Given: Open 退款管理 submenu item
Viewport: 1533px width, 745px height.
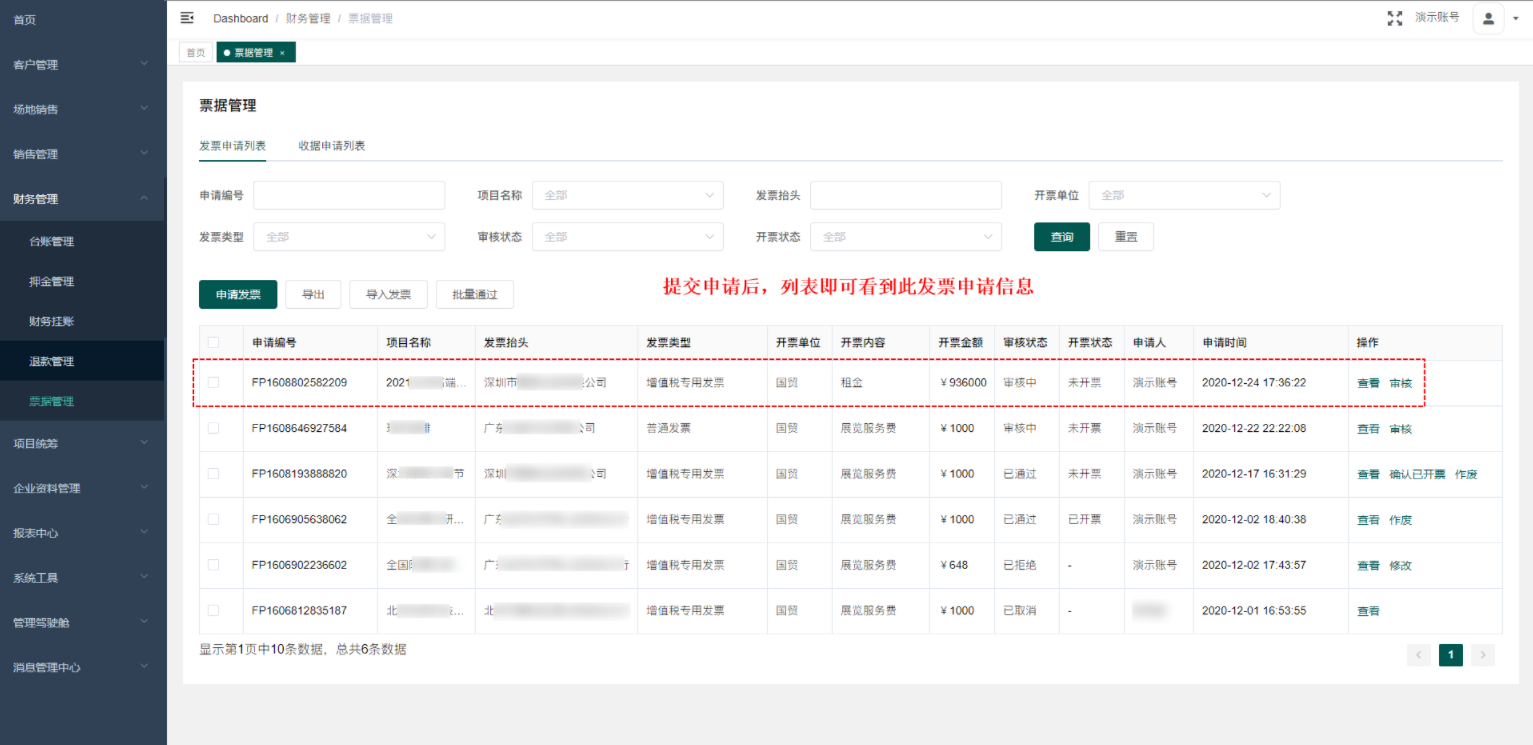Looking at the screenshot, I should pyautogui.click(x=83, y=361).
